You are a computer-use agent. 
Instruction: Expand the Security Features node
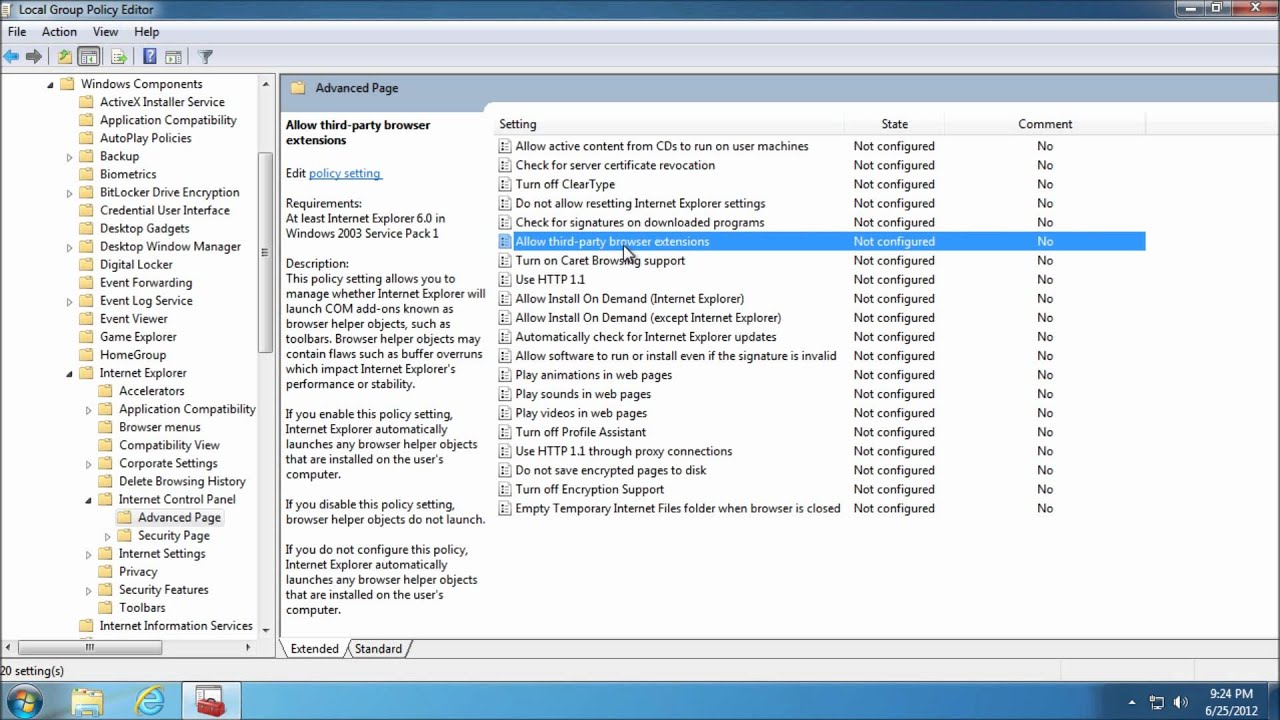(89, 590)
